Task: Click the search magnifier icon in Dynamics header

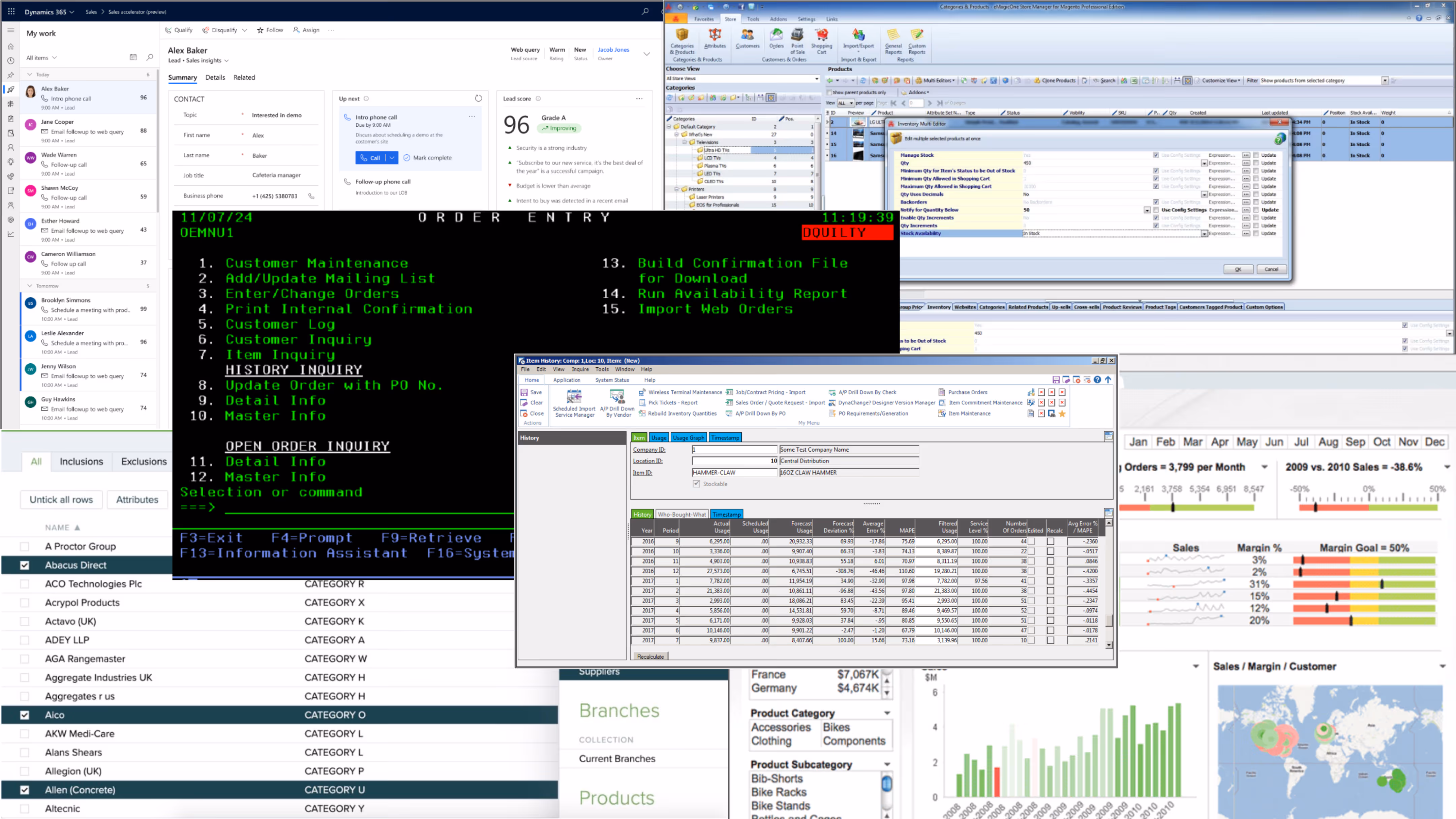Action: pyautogui.click(x=645, y=11)
